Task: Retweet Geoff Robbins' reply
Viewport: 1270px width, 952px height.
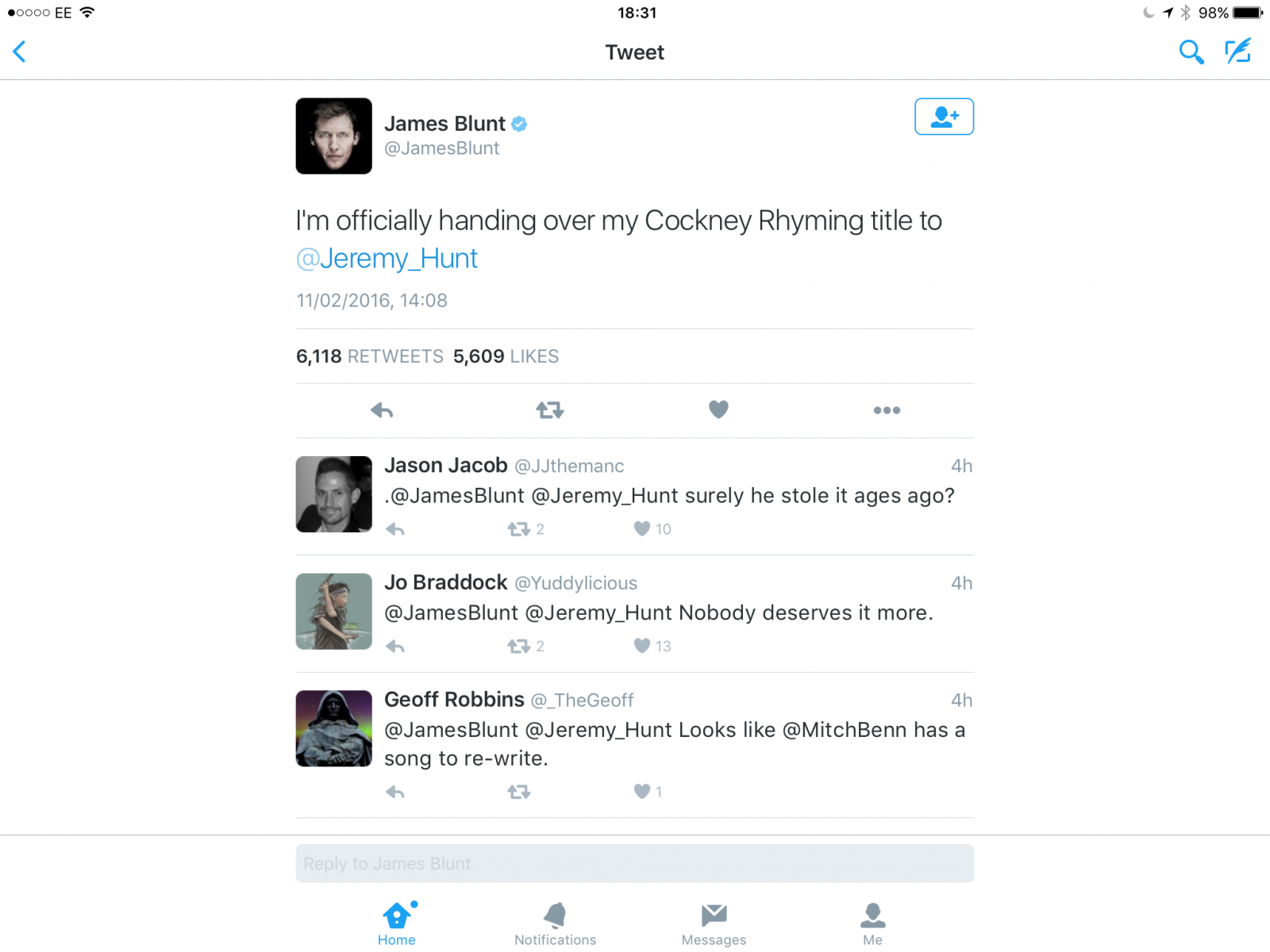Action: [519, 792]
